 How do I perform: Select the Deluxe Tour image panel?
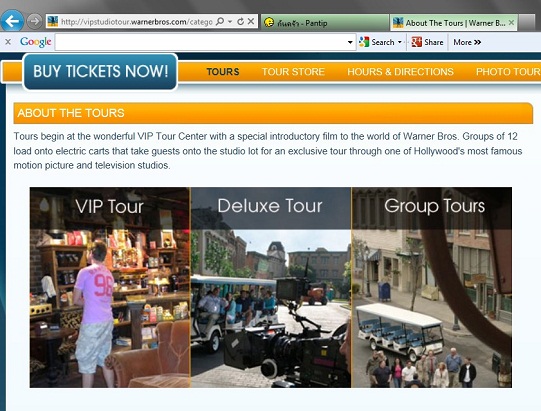click(x=271, y=287)
